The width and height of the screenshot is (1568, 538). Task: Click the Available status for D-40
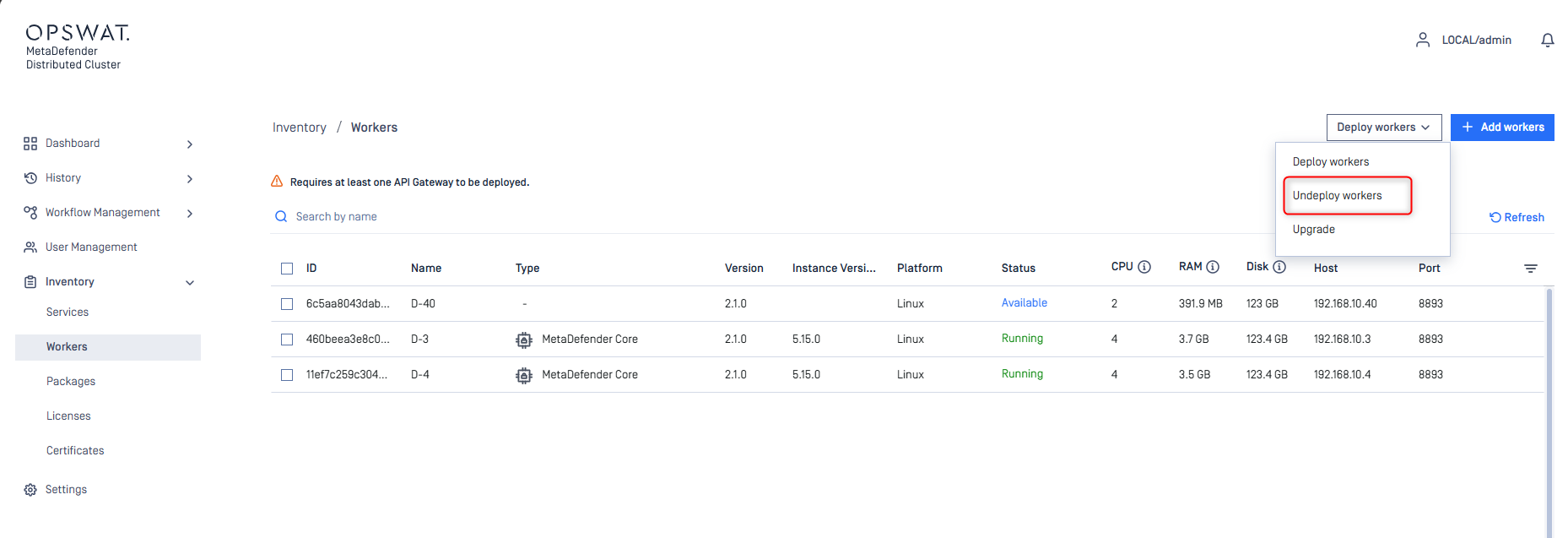pyautogui.click(x=1025, y=303)
